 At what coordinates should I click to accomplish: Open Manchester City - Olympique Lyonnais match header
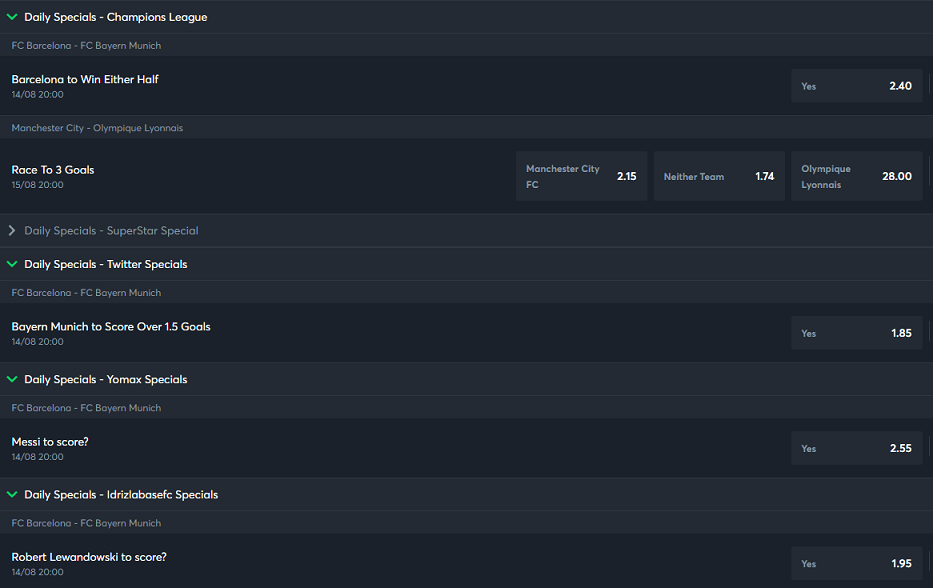pyautogui.click(x=97, y=127)
